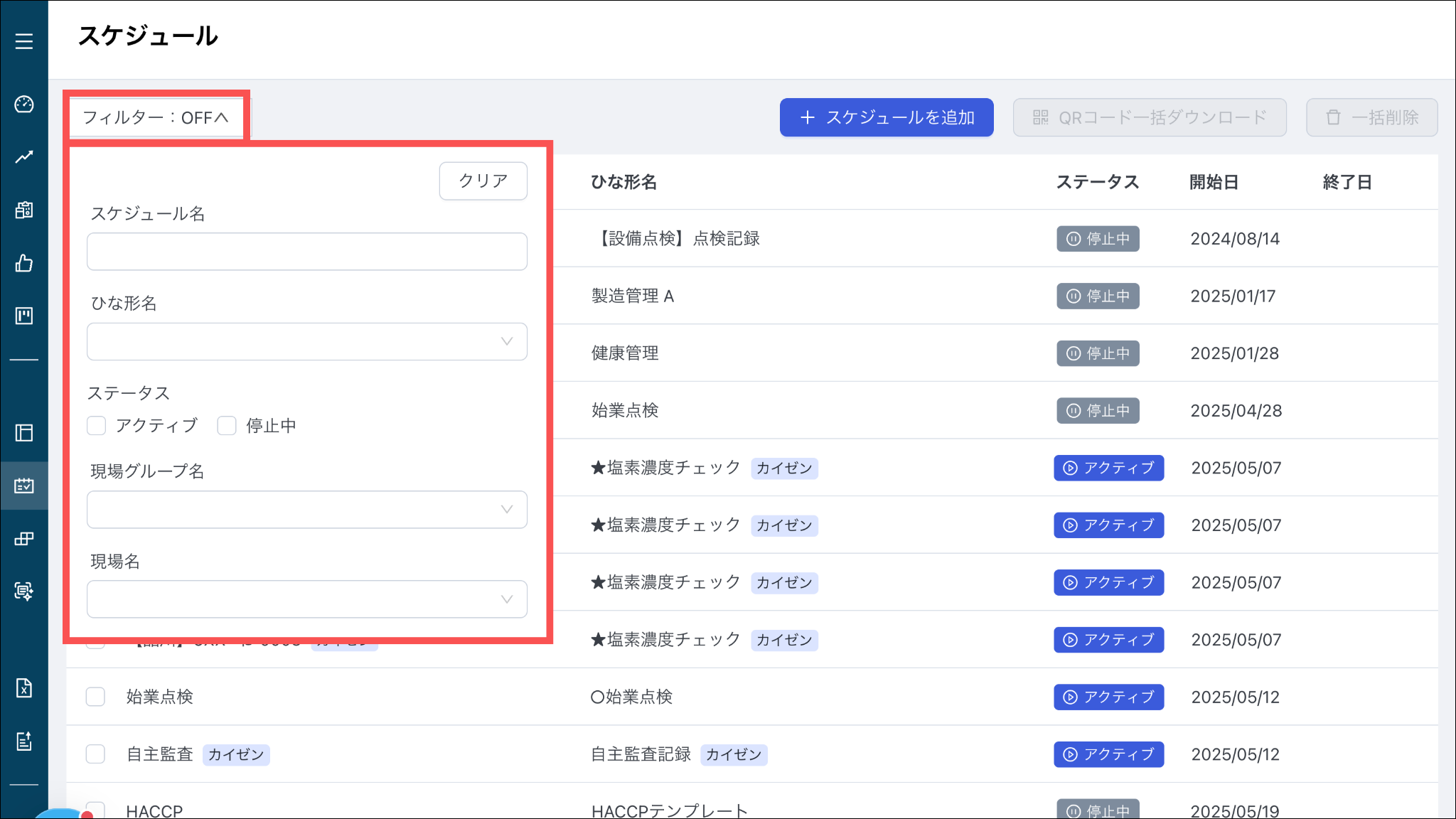
Task: Collapse the フィルター：OFF panel
Action: (x=156, y=117)
